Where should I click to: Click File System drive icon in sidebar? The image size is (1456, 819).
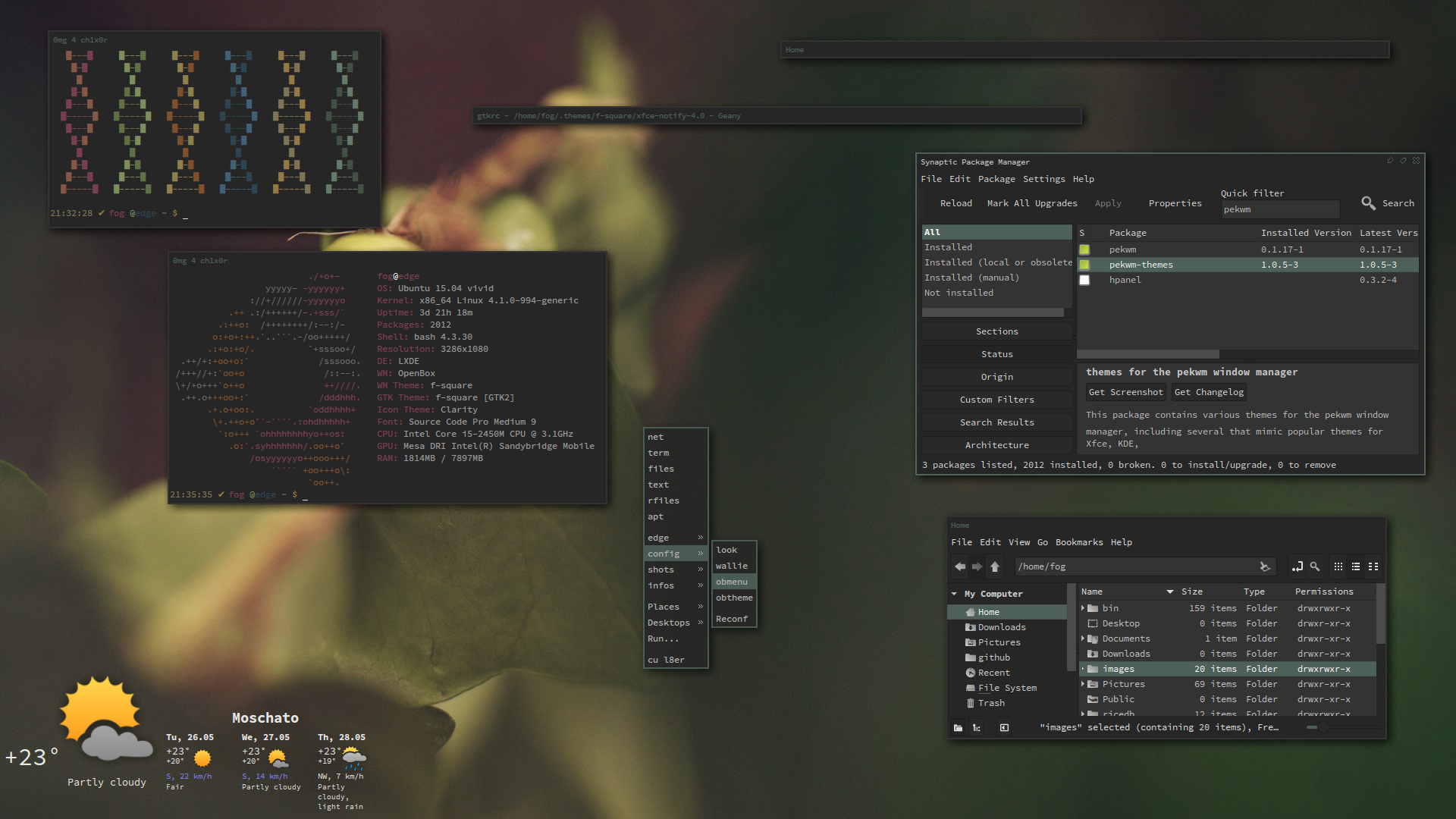[x=970, y=688]
